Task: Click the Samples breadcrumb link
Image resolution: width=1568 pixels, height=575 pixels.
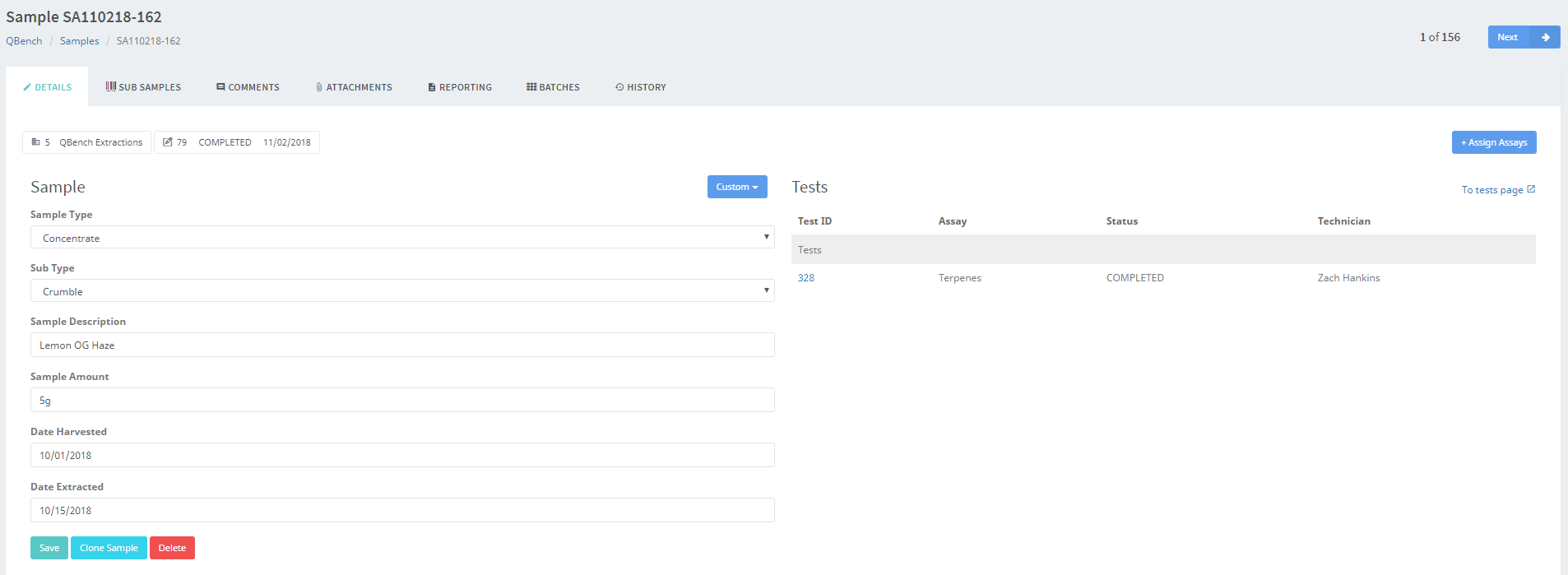Action: tap(79, 41)
